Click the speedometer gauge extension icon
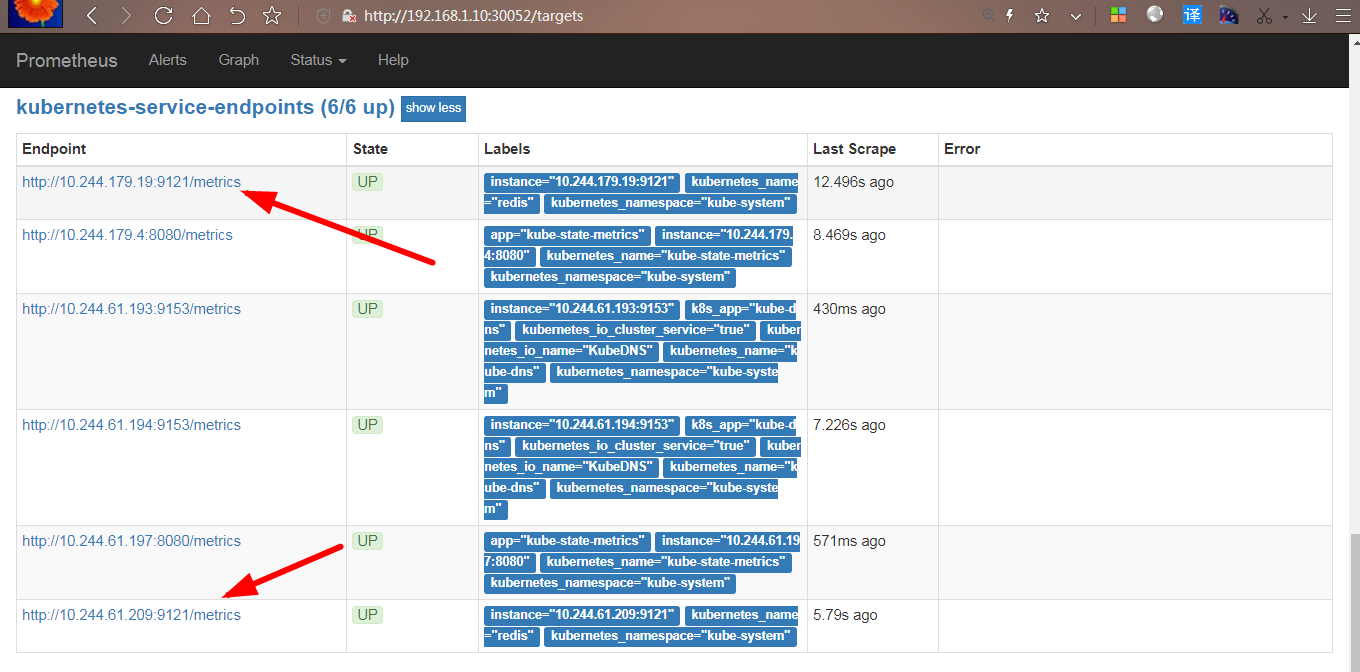 (x=1229, y=15)
